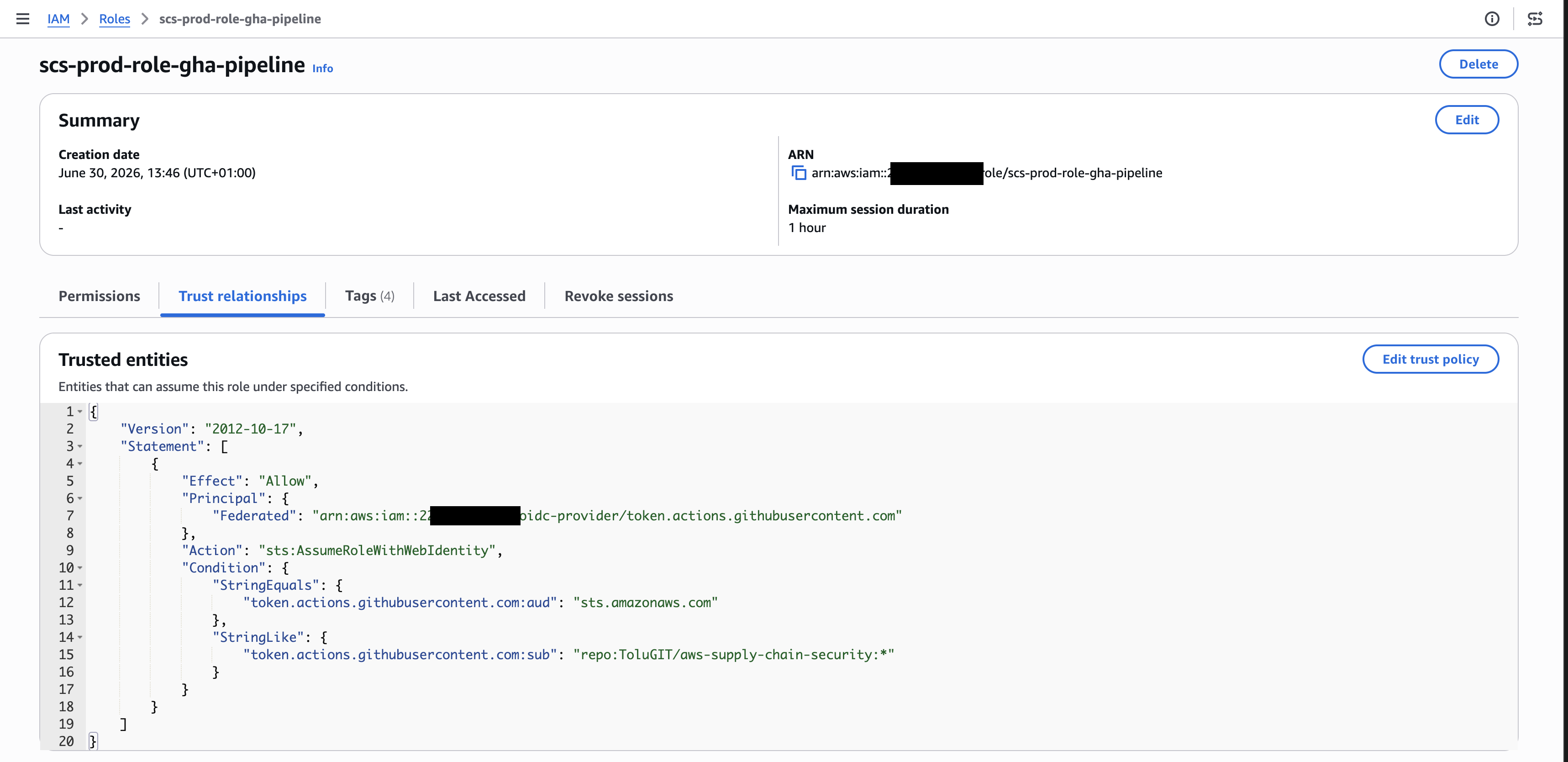Screen dimensions: 1568x762
Task: Click the "Federated" key in policy
Action: coord(254,516)
